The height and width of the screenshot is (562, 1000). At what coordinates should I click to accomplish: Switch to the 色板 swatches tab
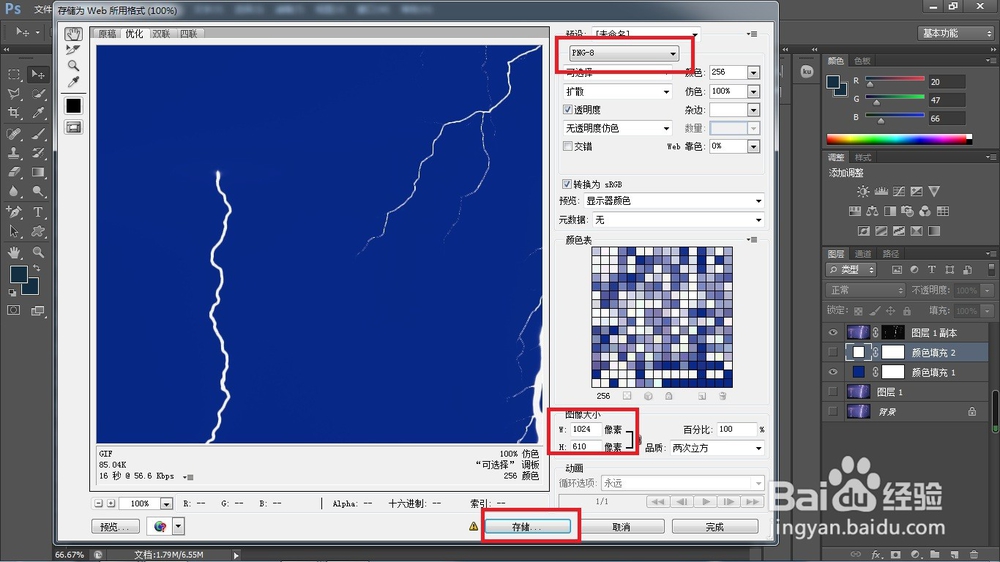click(x=862, y=61)
